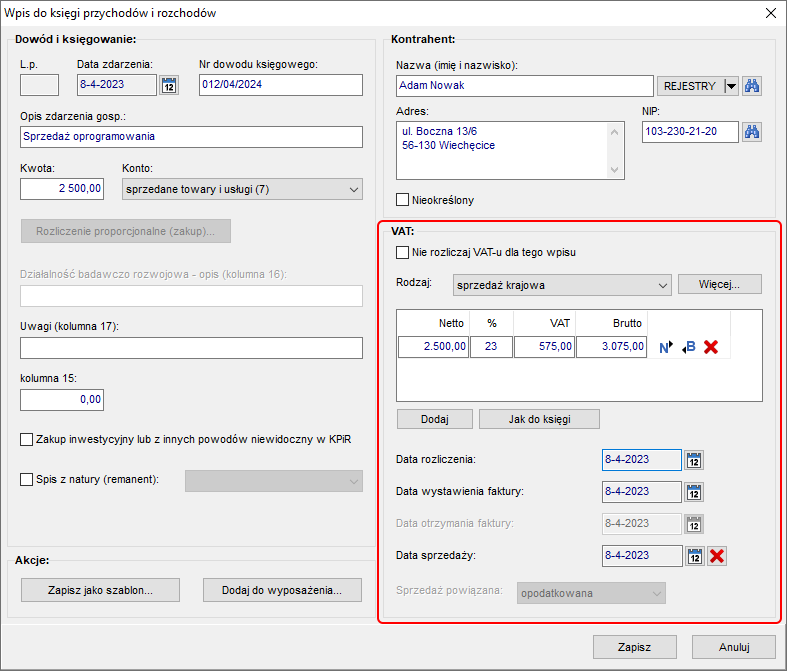Open calendar for Data otrzymania faktury

694,524
